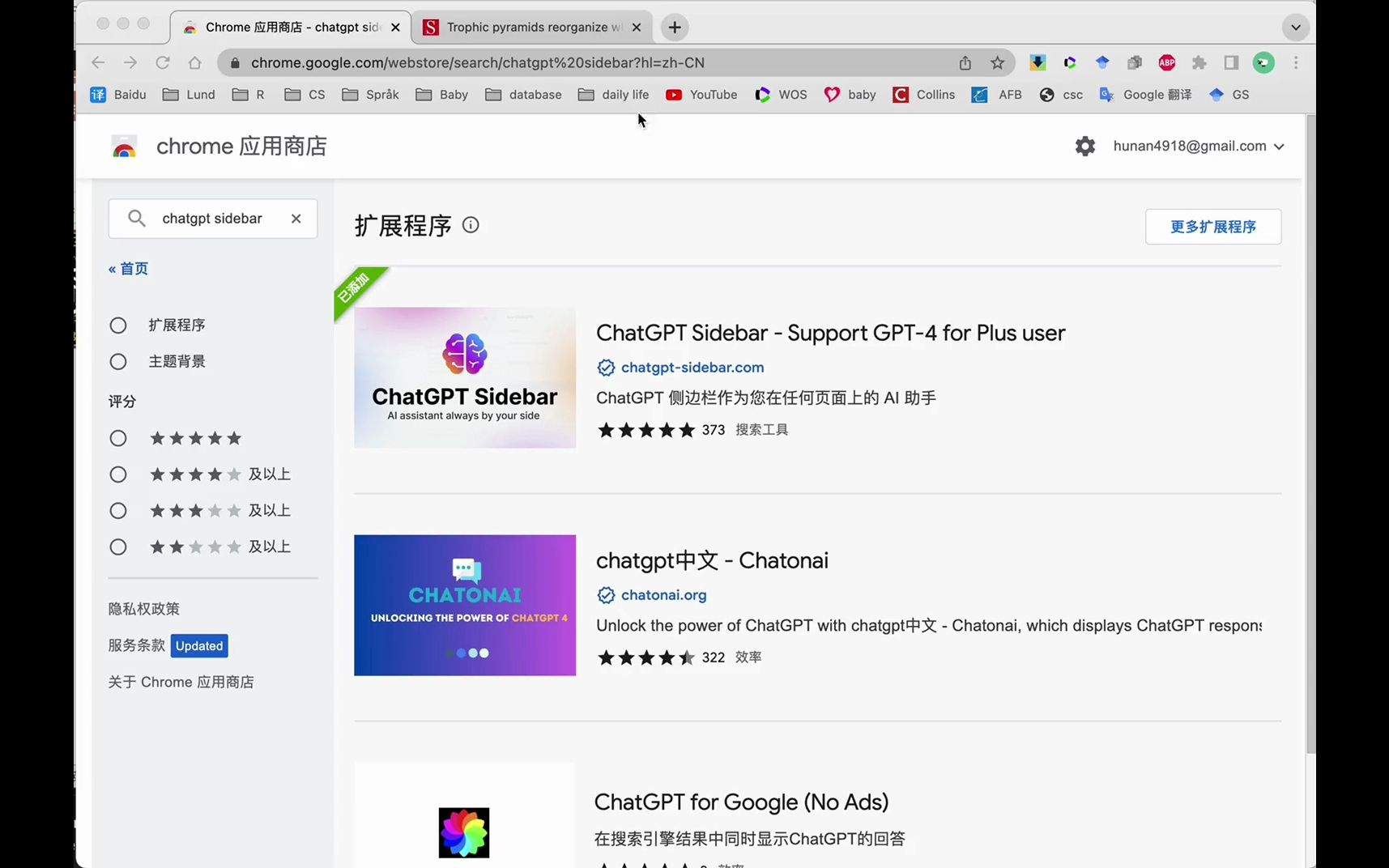Open the Collins bookmark
The height and width of the screenshot is (868, 1389).
[923, 95]
